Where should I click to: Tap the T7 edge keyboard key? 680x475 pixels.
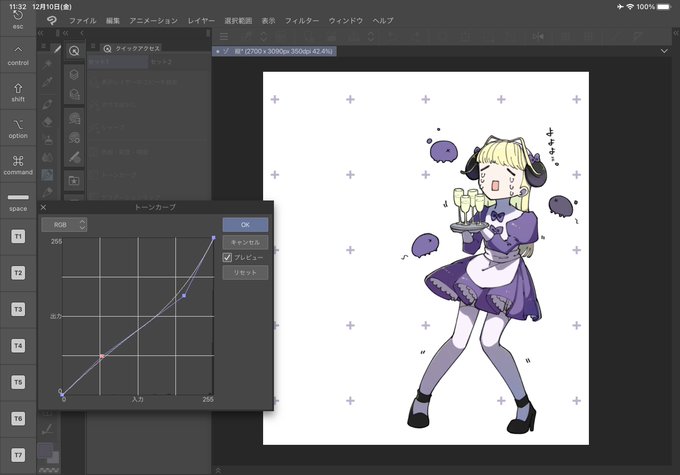pos(18,455)
